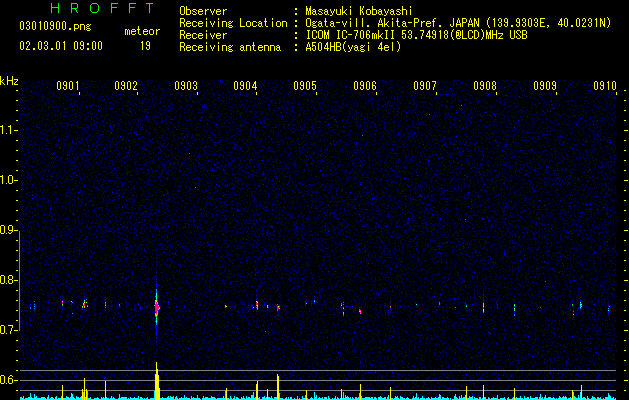Image resolution: width=629 pixels, height=400 pixels.
Task: Click the 0907 time marker
Action: [x=425, y=86]
